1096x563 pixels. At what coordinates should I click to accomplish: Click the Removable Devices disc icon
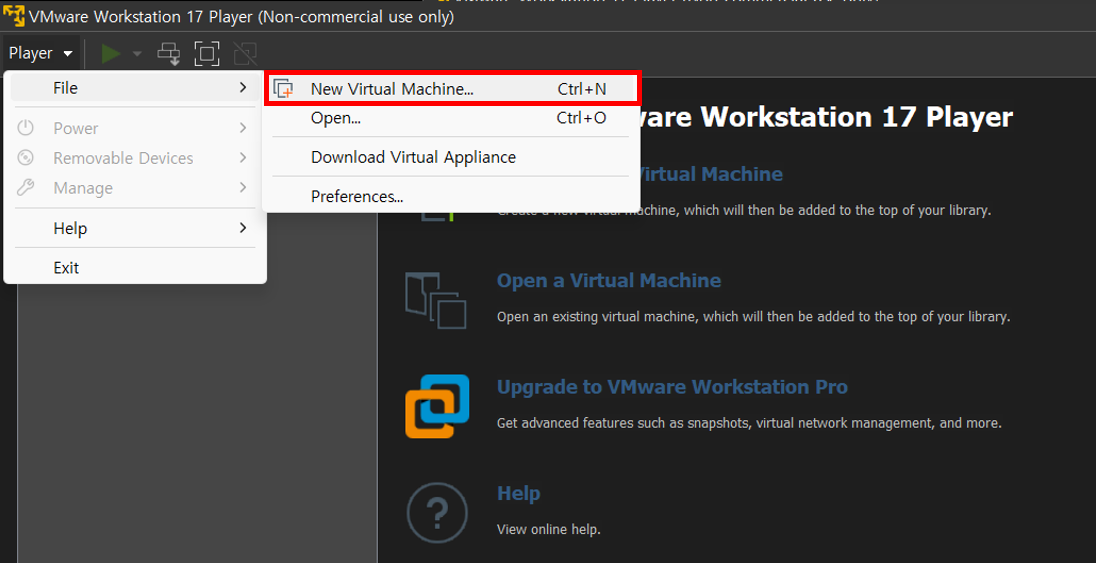tap(26, 158)
